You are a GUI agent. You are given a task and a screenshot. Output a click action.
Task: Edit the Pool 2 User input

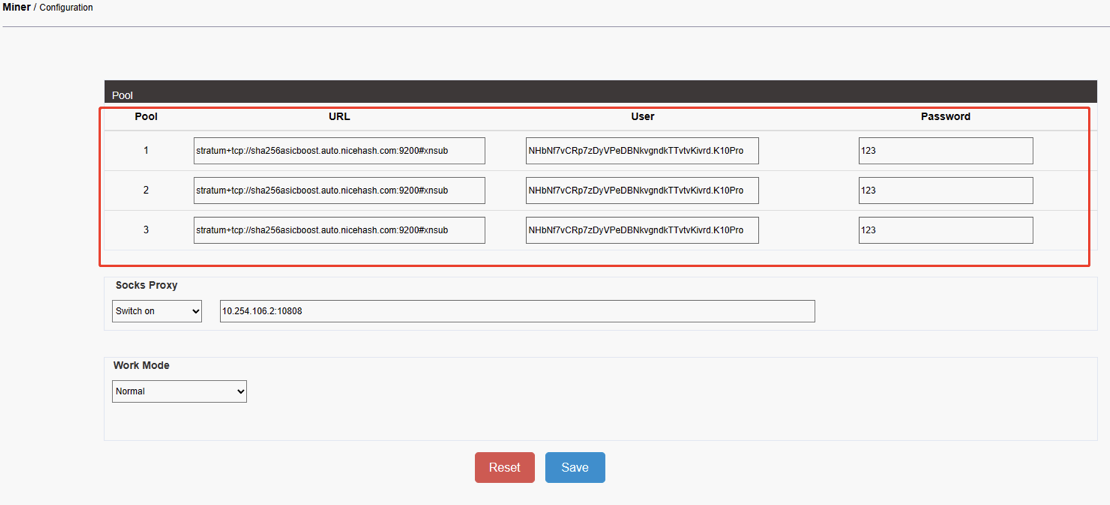[x=642, y=191]
